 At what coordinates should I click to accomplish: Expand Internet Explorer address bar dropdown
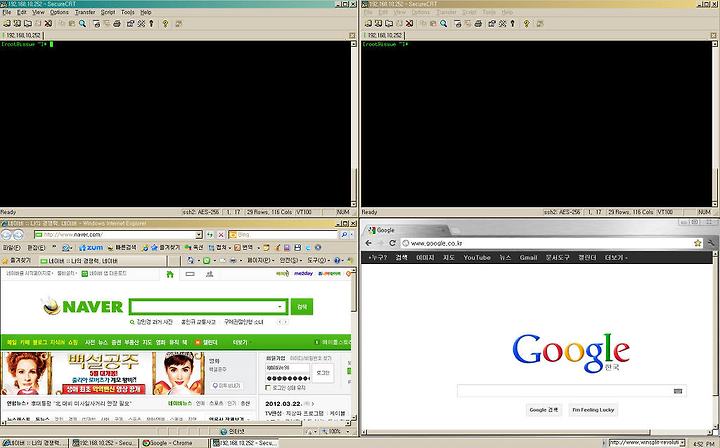click(199, 235)
